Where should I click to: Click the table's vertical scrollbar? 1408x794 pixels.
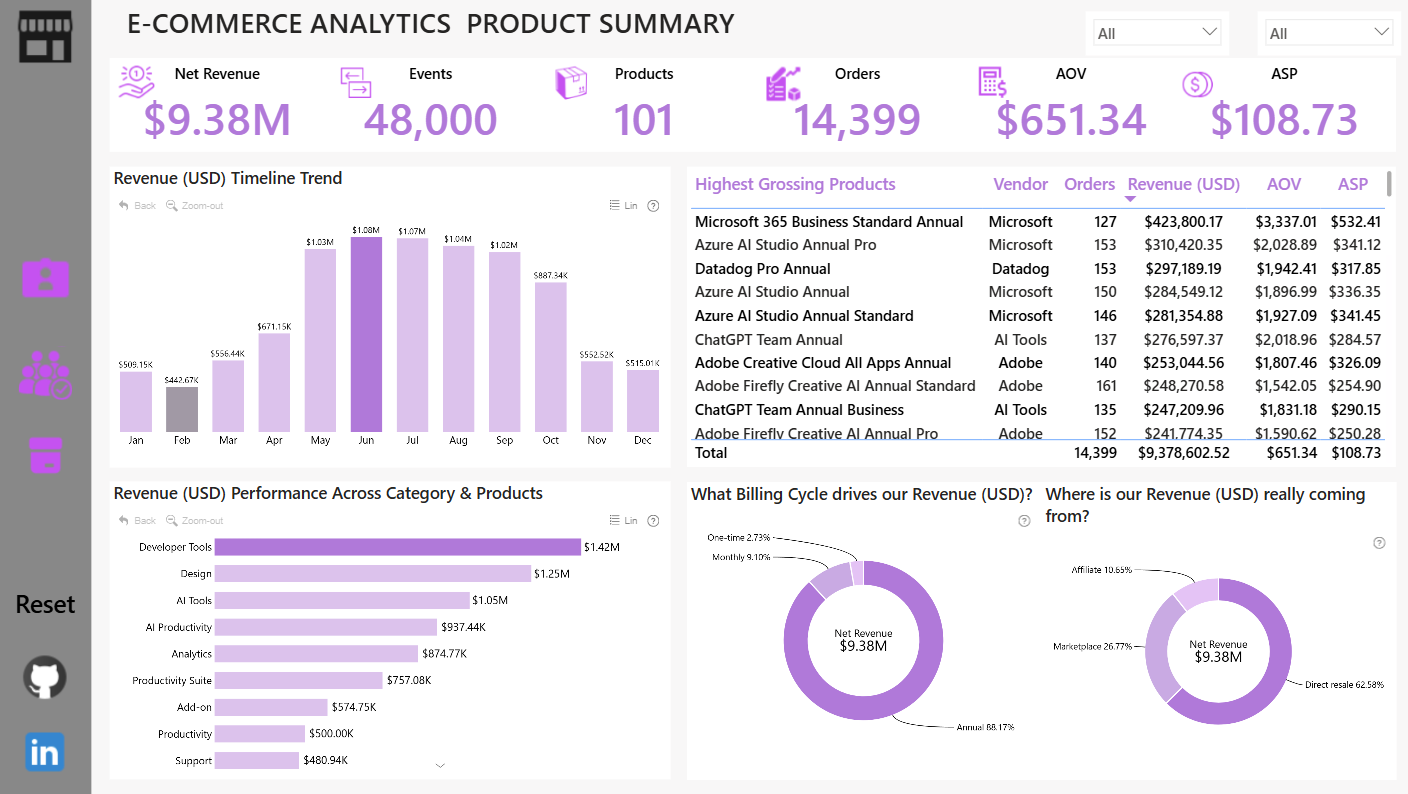click(x=1389, y=184)
